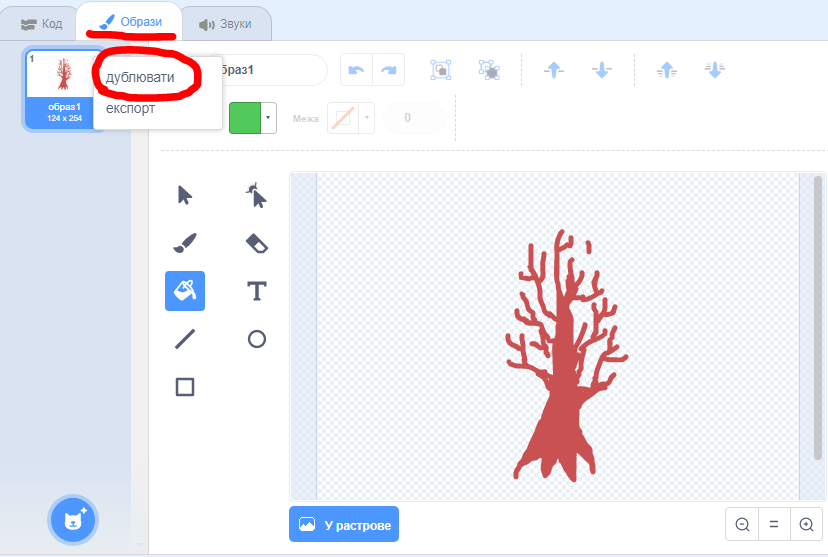The image size is (828, 557).
Task: Click the outline width field
Action: tap(415, 118)
